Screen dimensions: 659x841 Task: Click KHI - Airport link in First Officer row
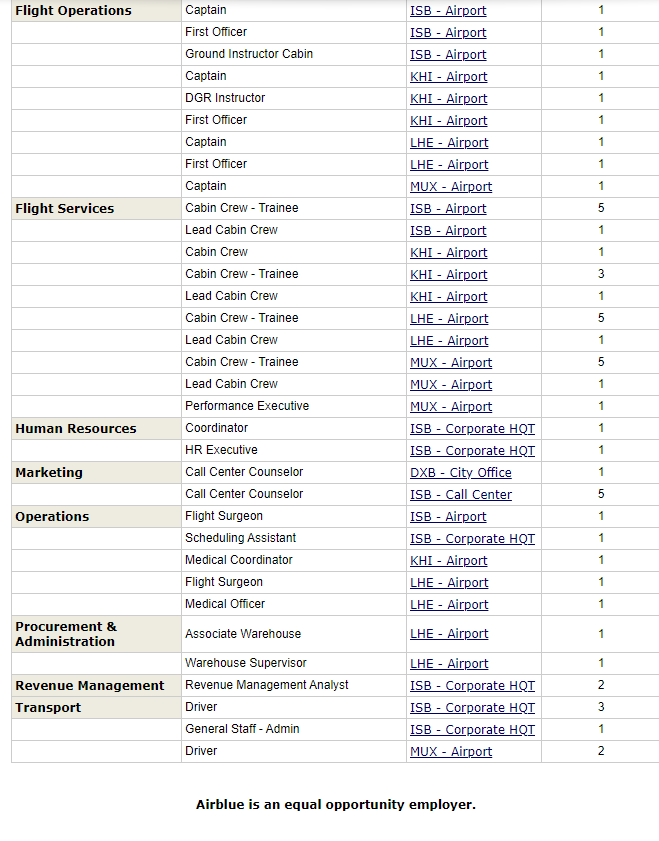pos(448,121)
